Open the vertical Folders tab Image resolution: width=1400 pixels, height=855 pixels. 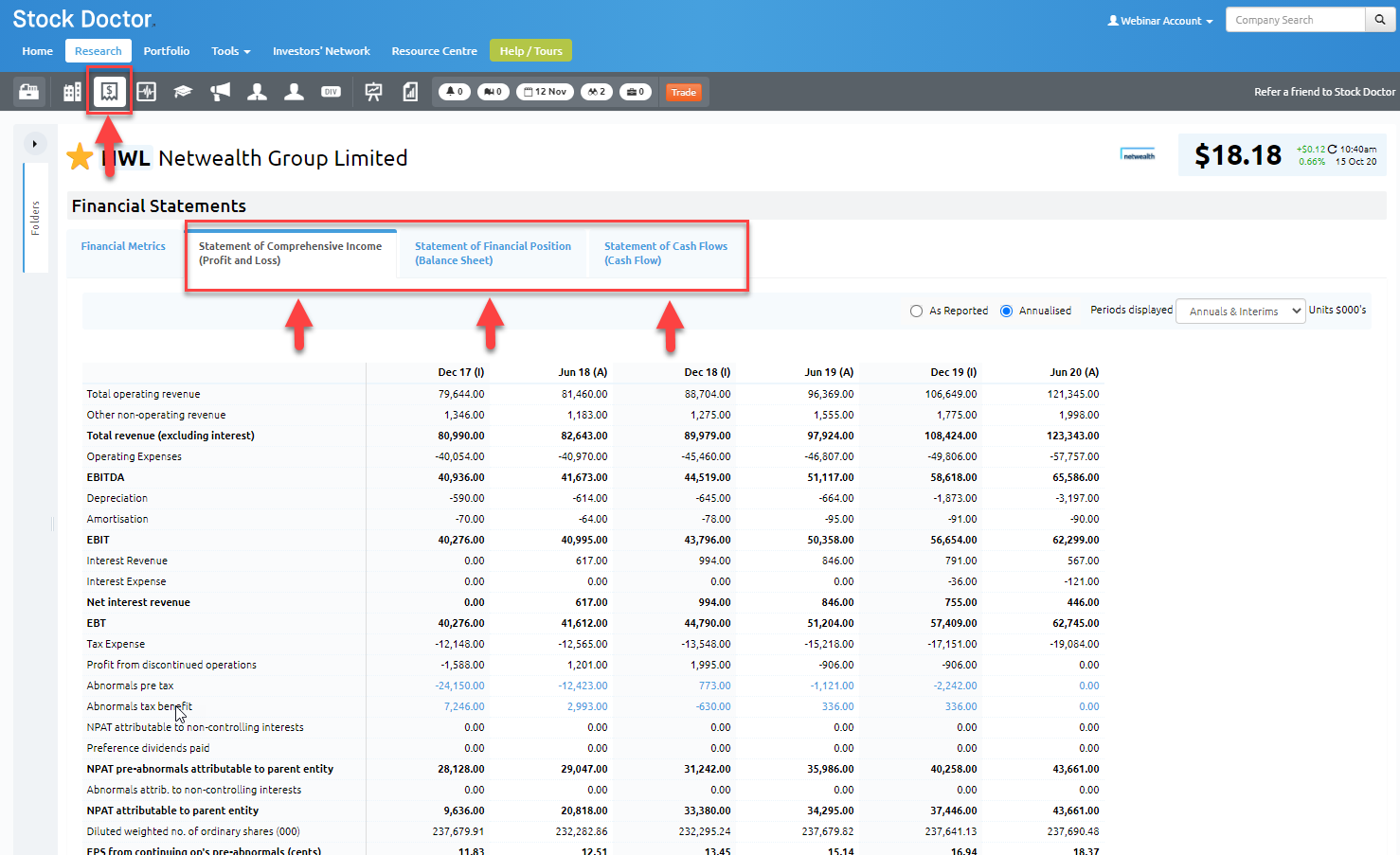(x=35, y=218)
